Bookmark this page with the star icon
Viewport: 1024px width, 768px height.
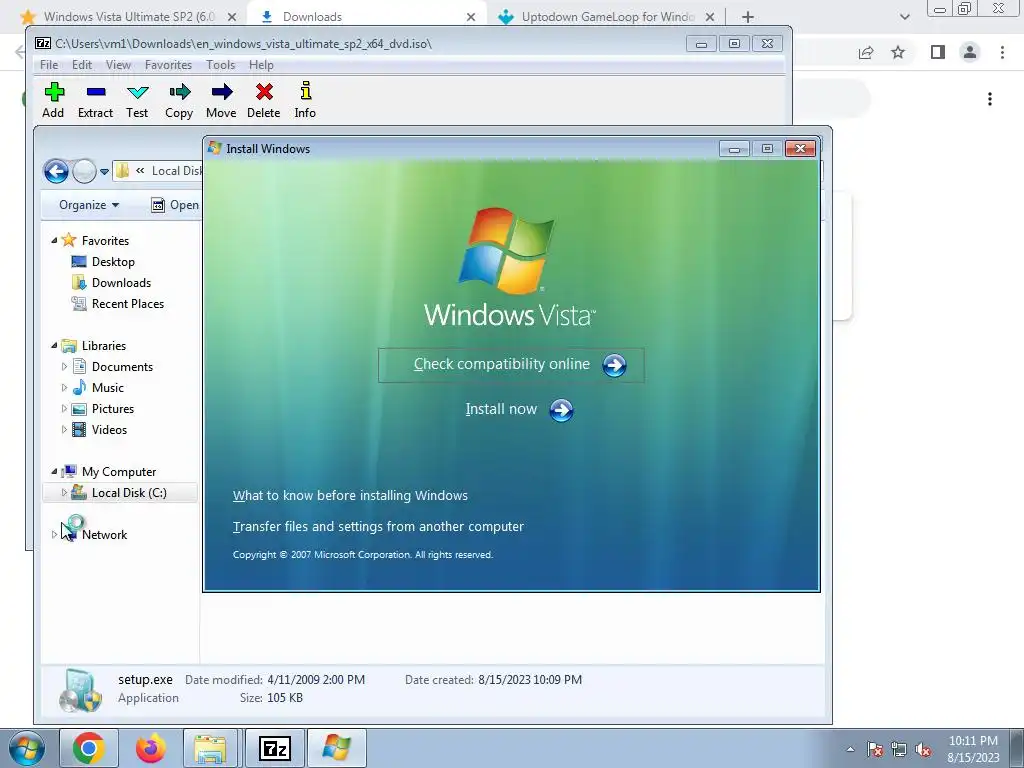click(899, 52)
